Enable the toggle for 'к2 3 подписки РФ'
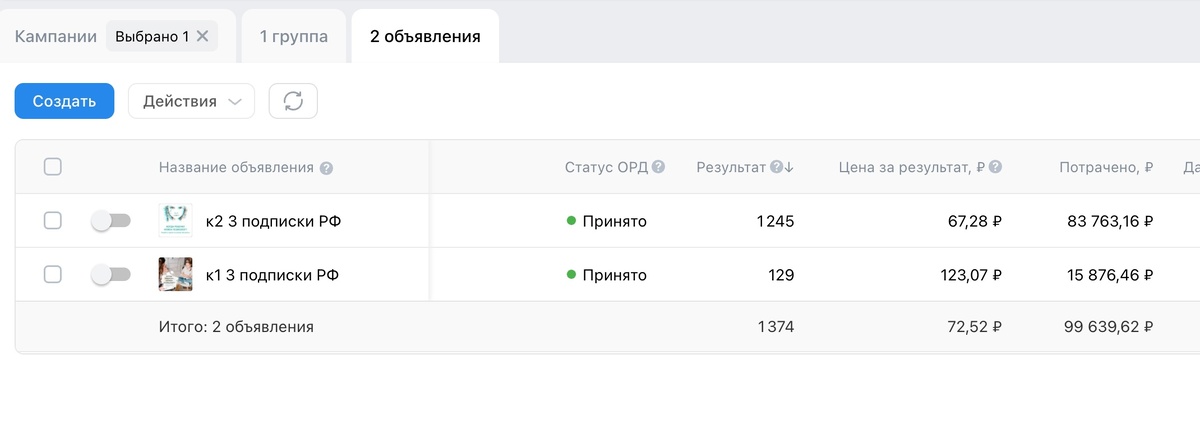Viewport: 1200px width, 424px height. click(x=110, y=221)
